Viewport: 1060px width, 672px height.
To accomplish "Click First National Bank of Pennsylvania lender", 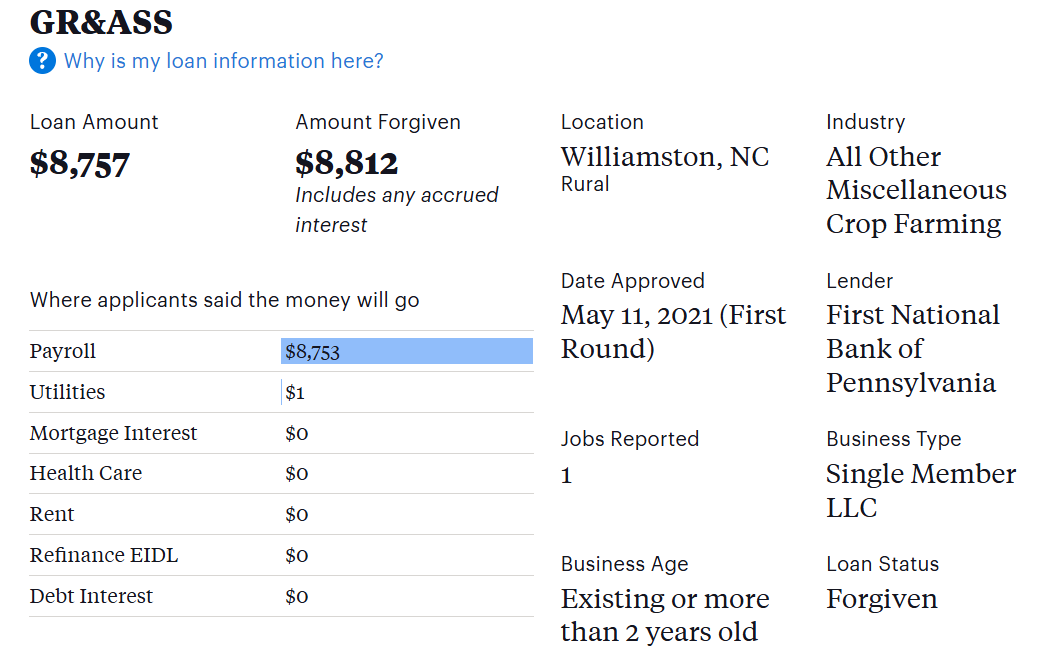I will click(x=913, y=349).
